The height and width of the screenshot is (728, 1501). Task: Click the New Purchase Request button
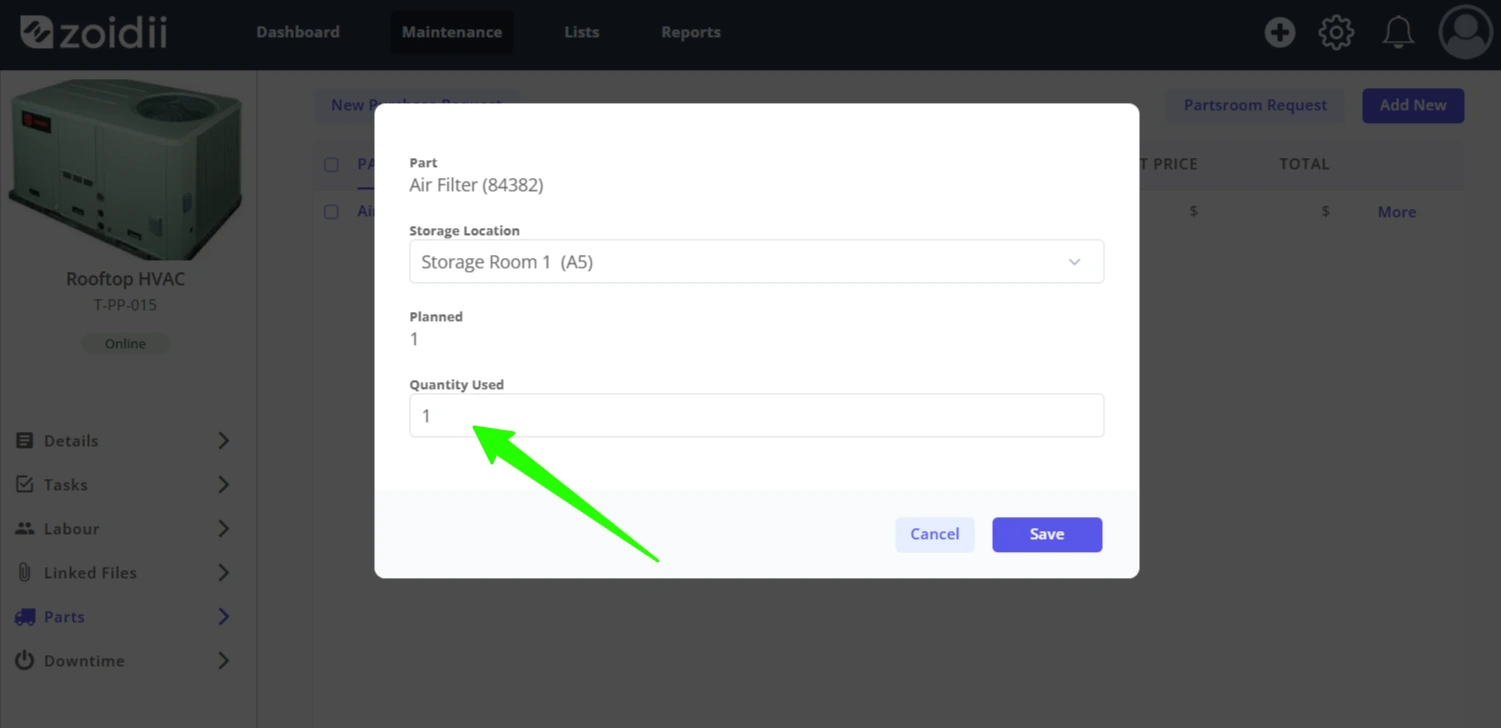pyautogui.click(x=417, y=105)
